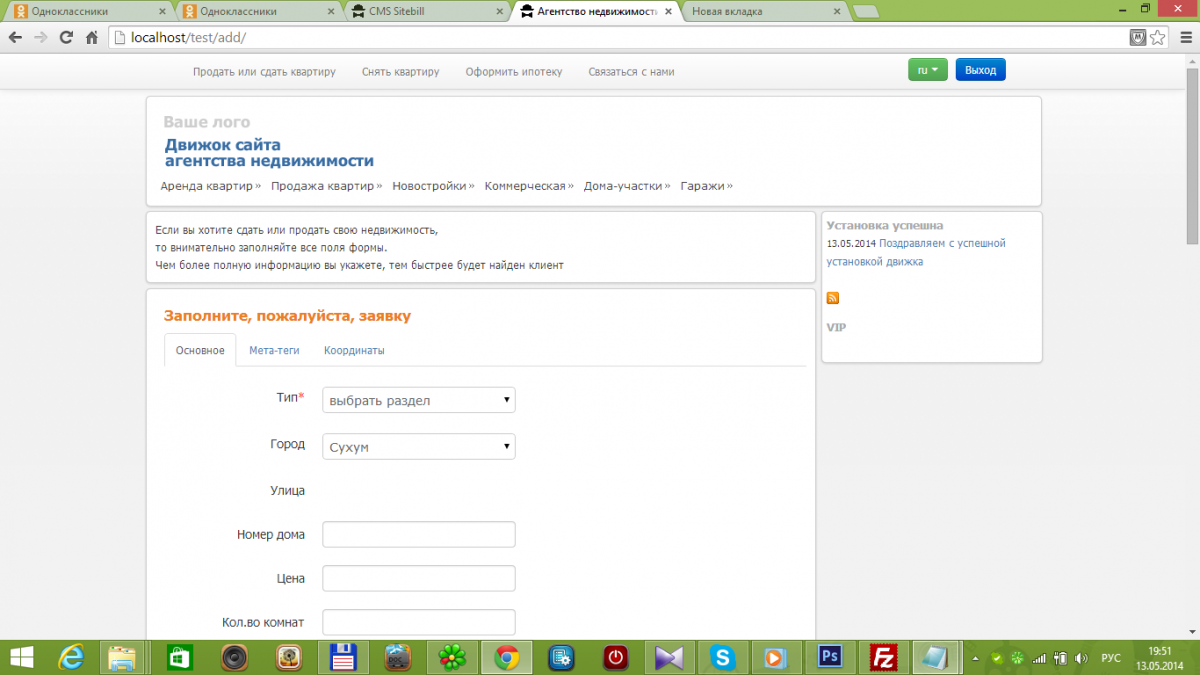
Task: Go to the browser home page icon
Action: click(91, 38)
